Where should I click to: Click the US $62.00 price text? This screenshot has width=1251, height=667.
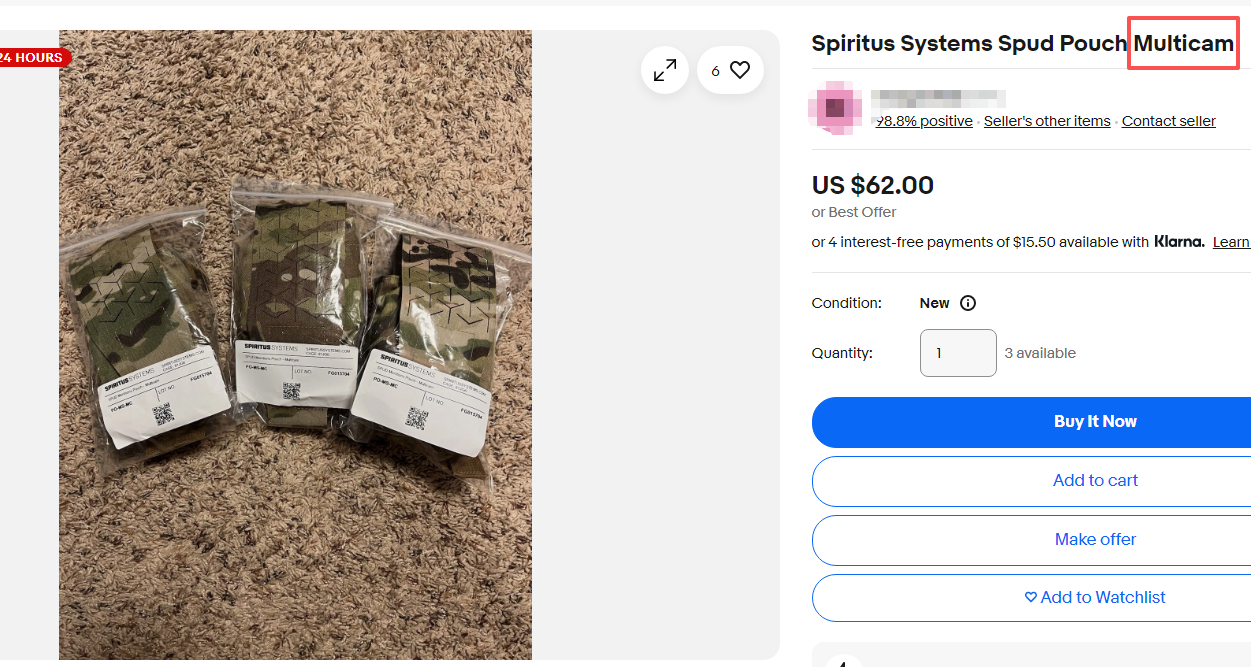(x=873, y=186)
